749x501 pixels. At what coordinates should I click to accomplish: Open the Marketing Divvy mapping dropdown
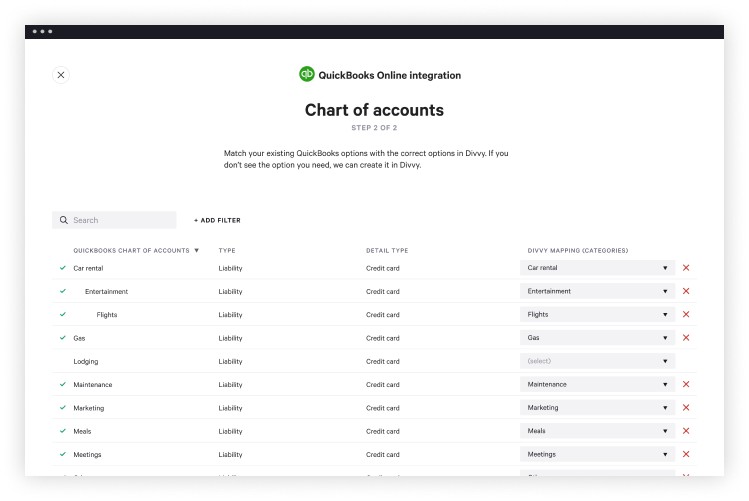pos(597,407)
